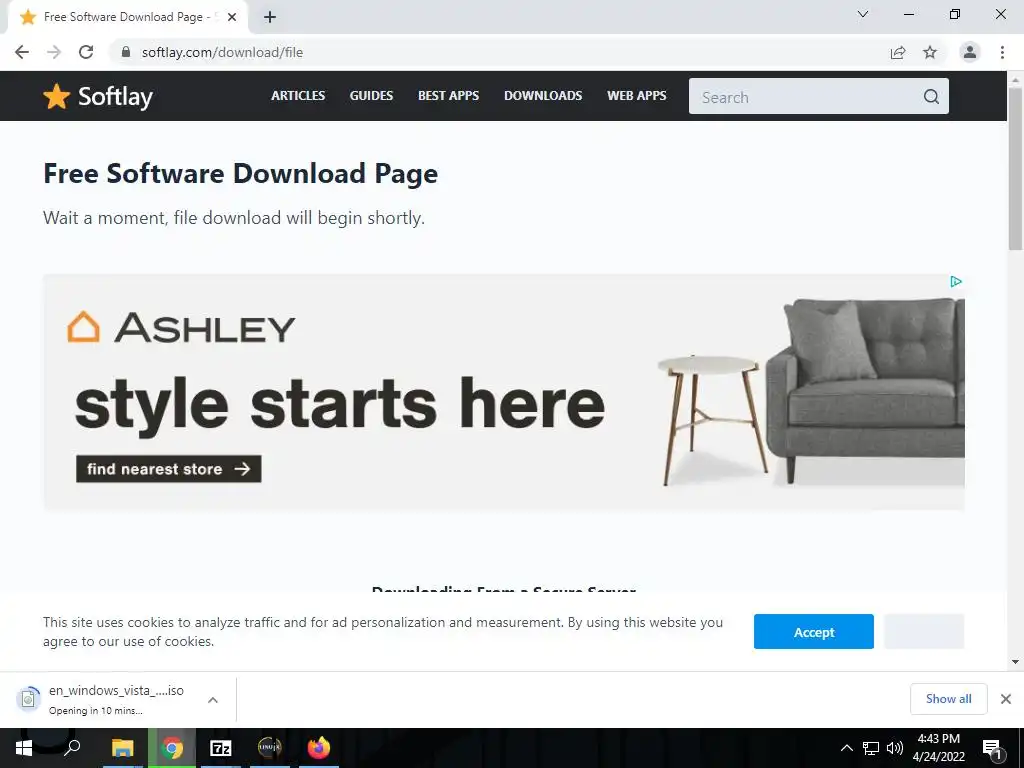Open the Windows Start menu
The image size is (1024, 768).
pos(24,748)
